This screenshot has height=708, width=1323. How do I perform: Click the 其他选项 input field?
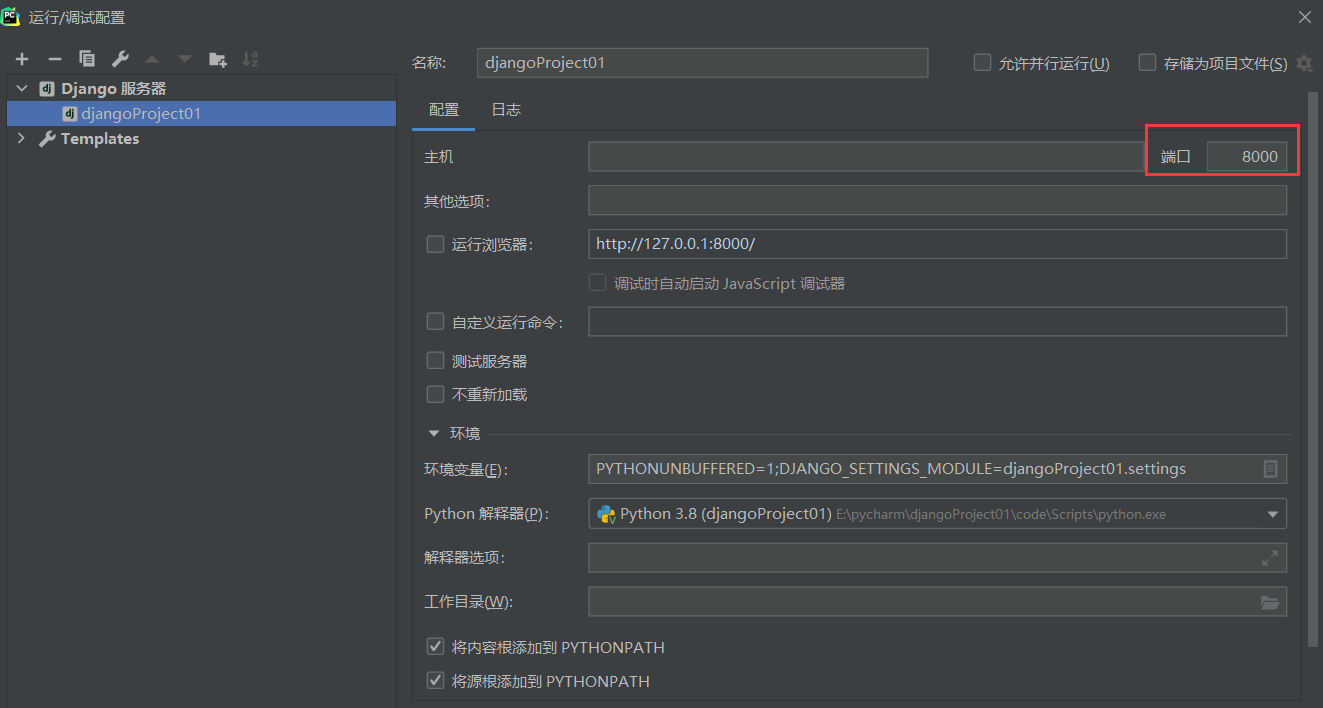tap(937, 200)
